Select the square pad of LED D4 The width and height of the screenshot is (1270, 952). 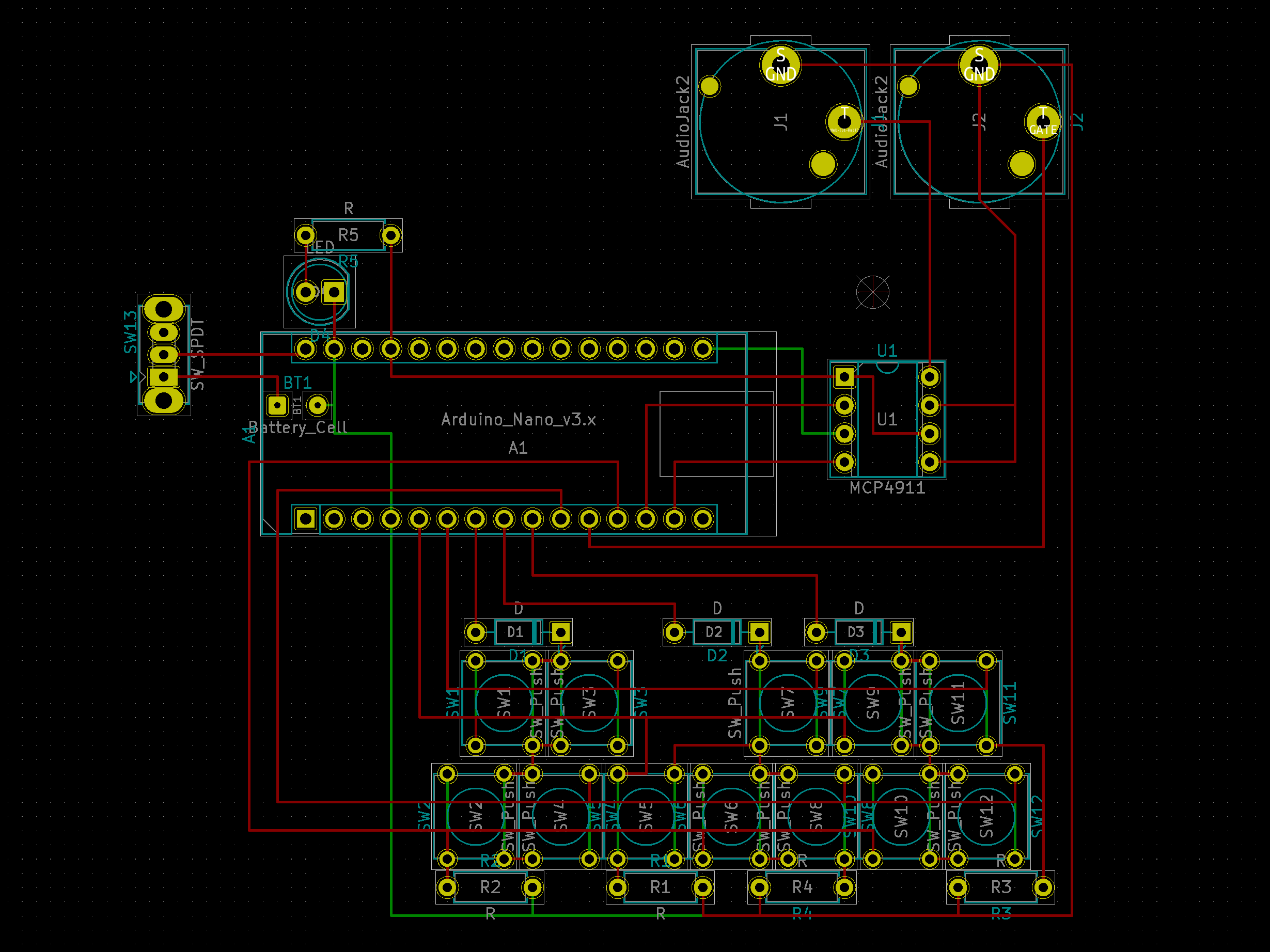pyautogui.click(x=334, y=292)
